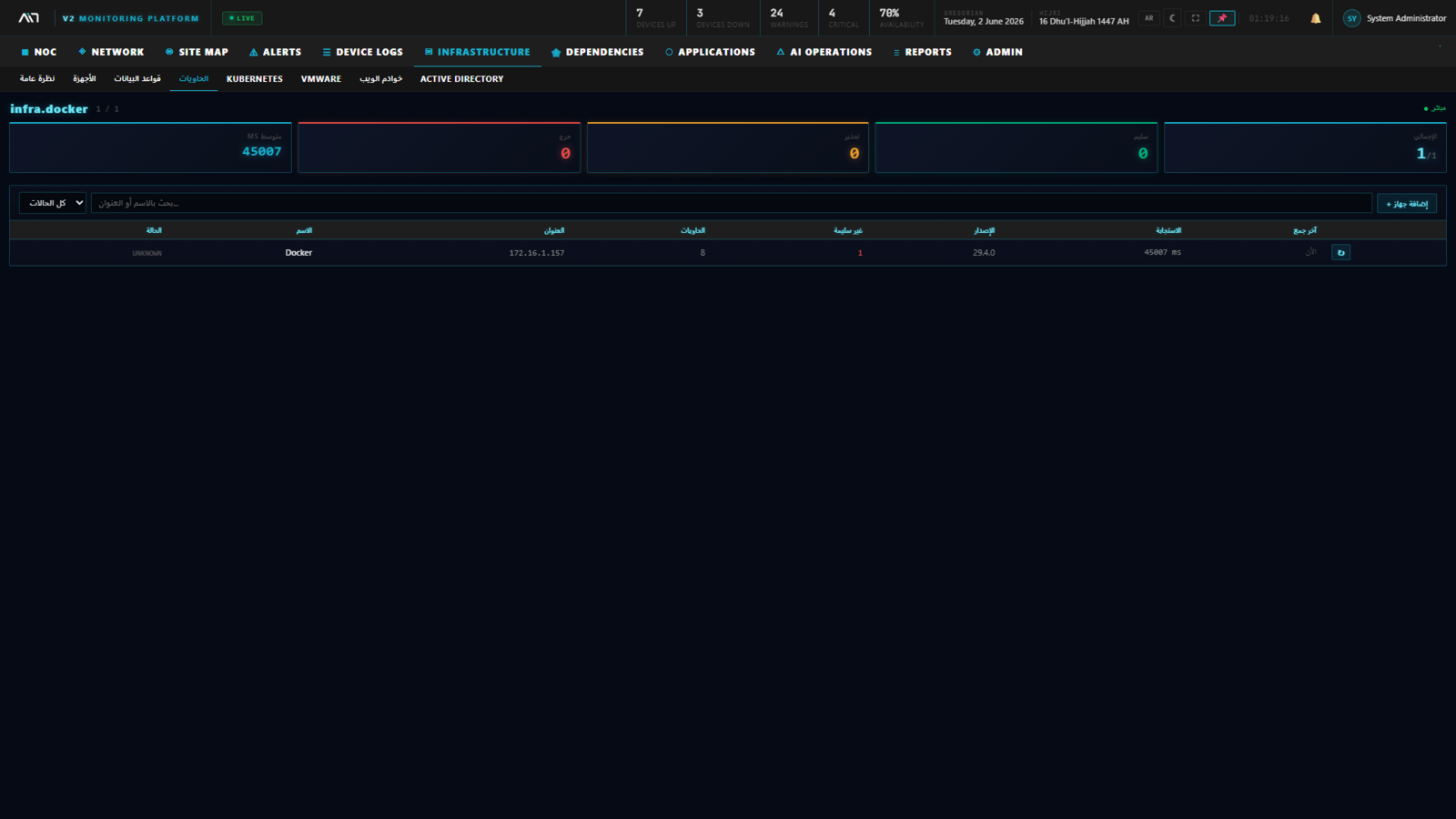Click the platform logo icon

click(x=29, y=18)
